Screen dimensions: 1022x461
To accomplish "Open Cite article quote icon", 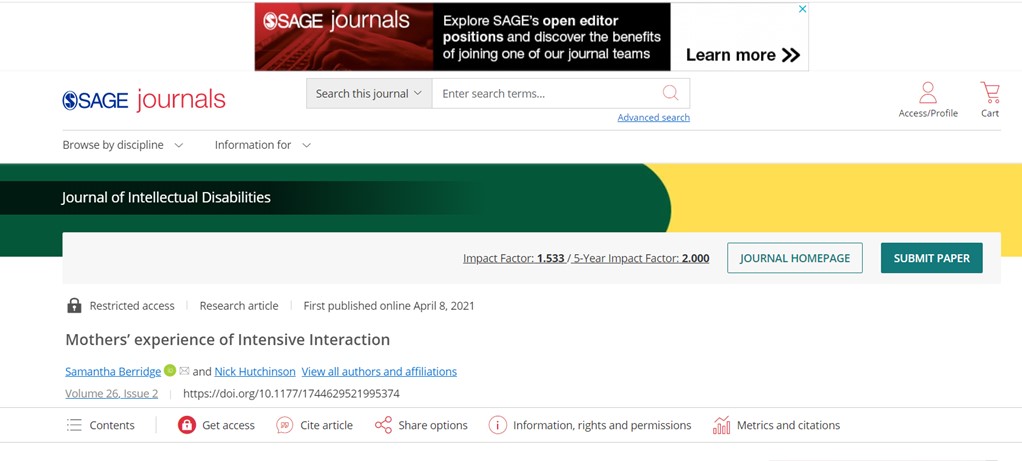I will coord(285,425).
